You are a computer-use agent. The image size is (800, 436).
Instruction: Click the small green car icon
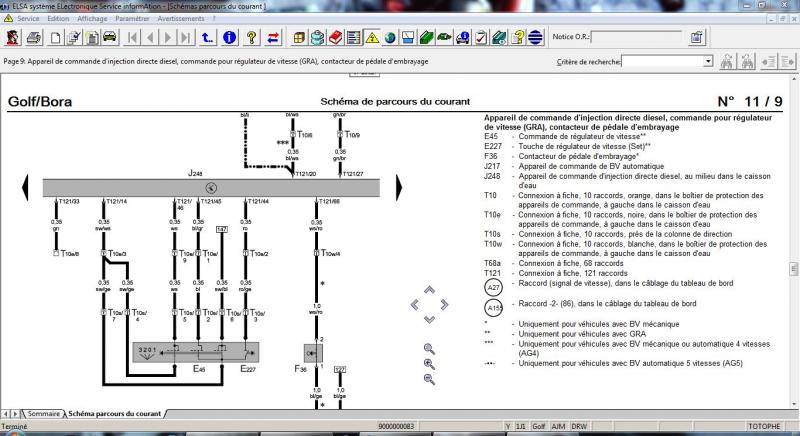click(444, 37)
